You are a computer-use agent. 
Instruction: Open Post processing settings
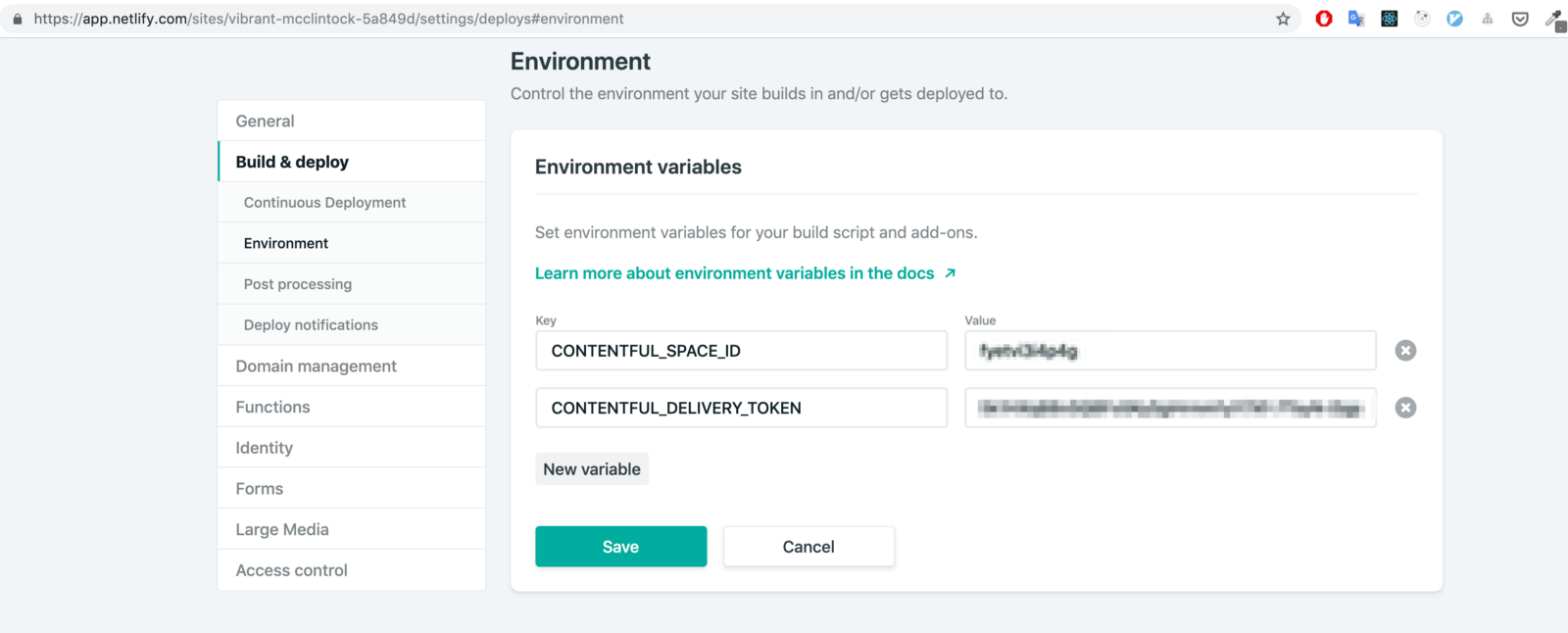coord(352,284)
